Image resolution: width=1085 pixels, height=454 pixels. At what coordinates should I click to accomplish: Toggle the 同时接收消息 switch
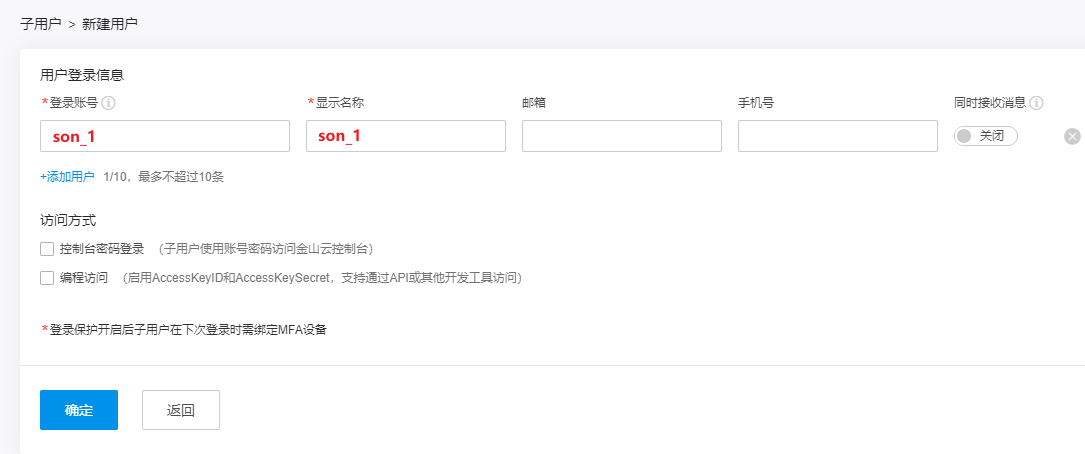tap(985, 136)
